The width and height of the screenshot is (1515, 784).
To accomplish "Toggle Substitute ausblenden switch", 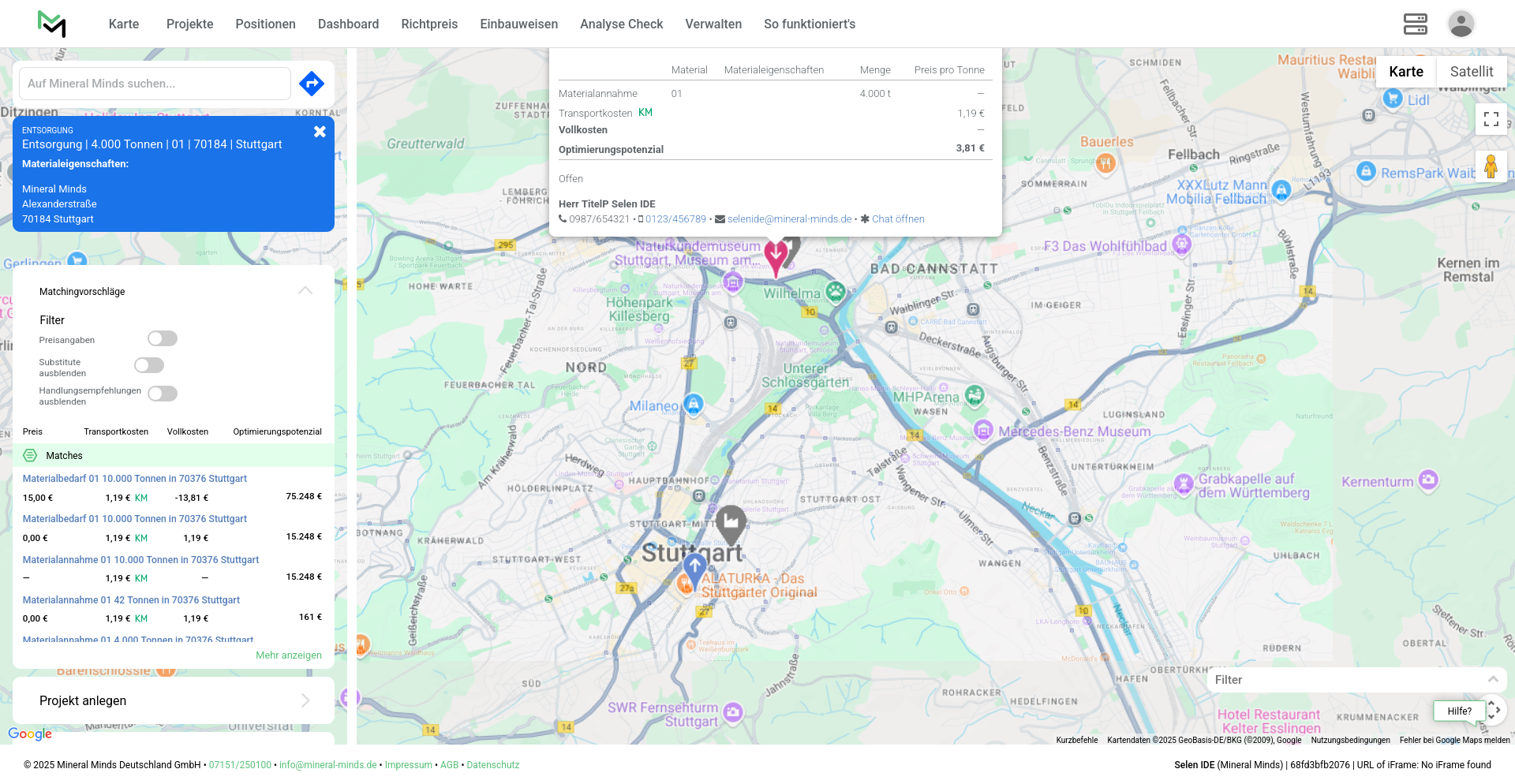I will click(149, 365).
